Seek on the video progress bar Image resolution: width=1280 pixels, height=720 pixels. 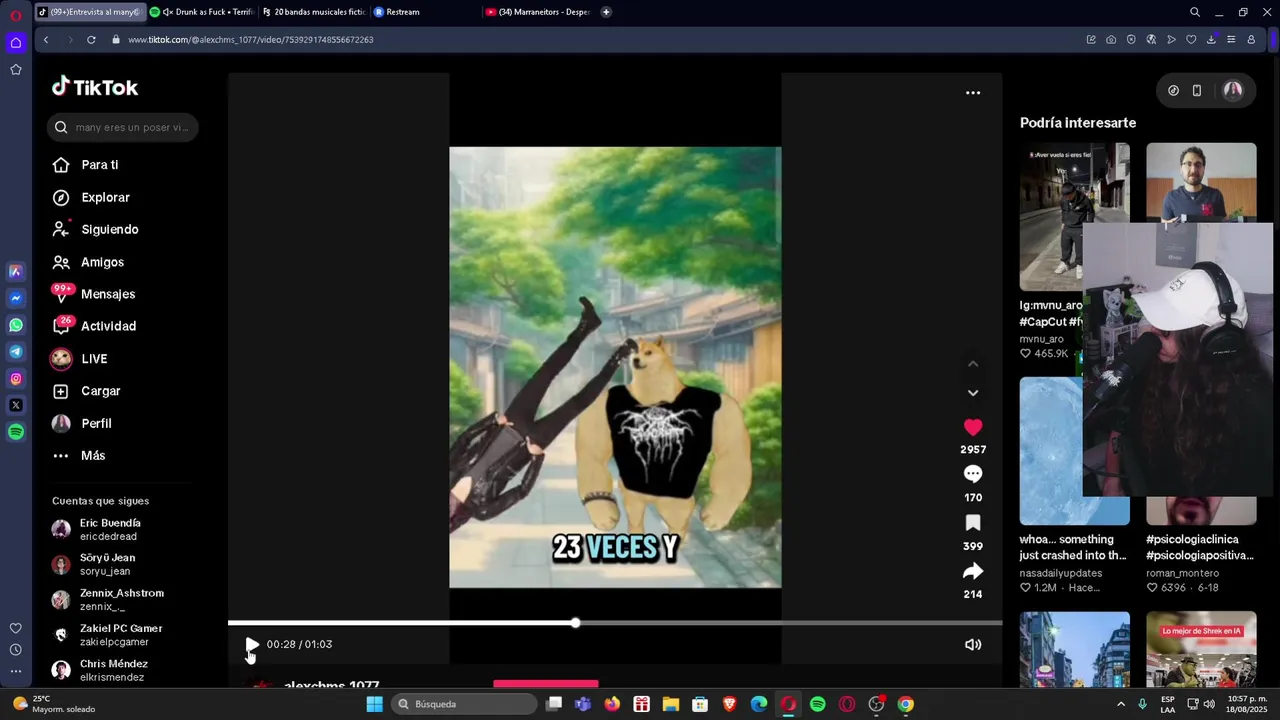pyautogui.click(x=615, y=623)
